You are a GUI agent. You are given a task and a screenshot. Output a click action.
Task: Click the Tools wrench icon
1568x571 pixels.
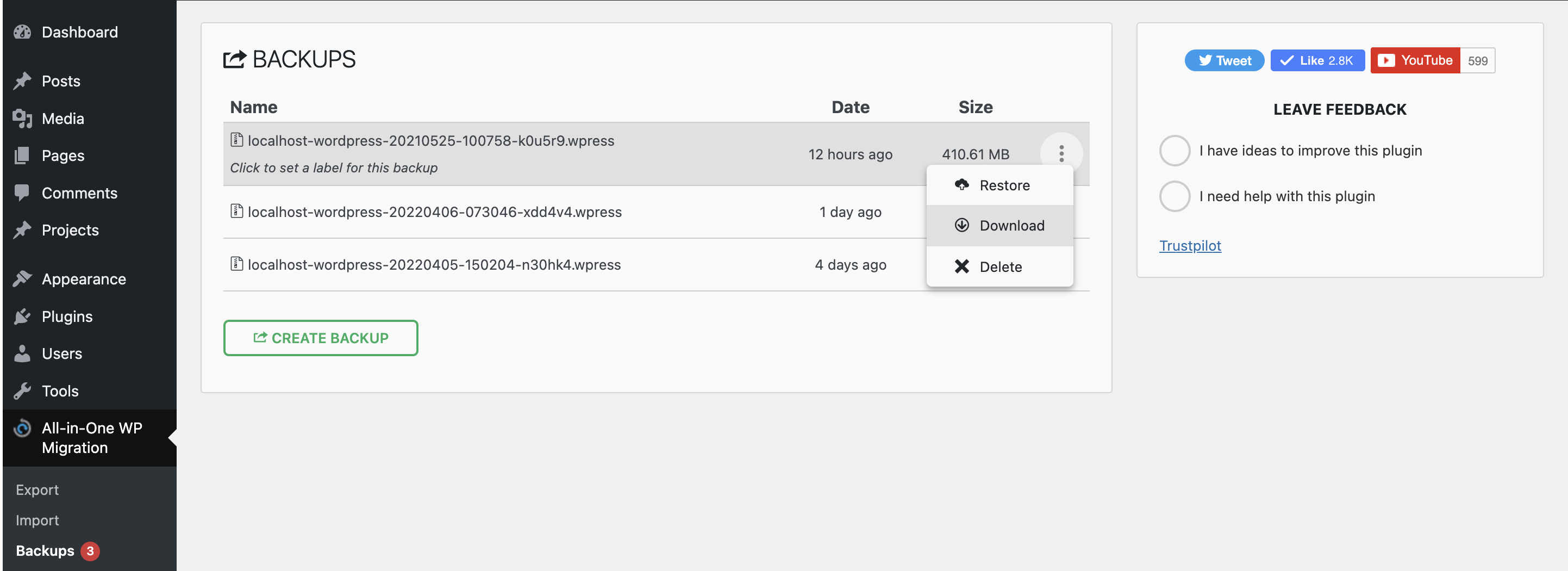click(x=22, y=391)
